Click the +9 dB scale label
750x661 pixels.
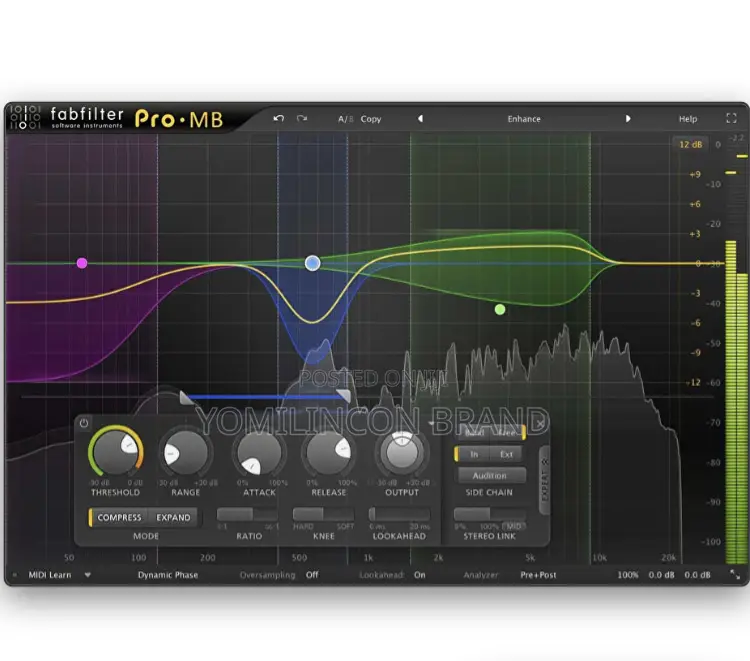tap(695, 175)
